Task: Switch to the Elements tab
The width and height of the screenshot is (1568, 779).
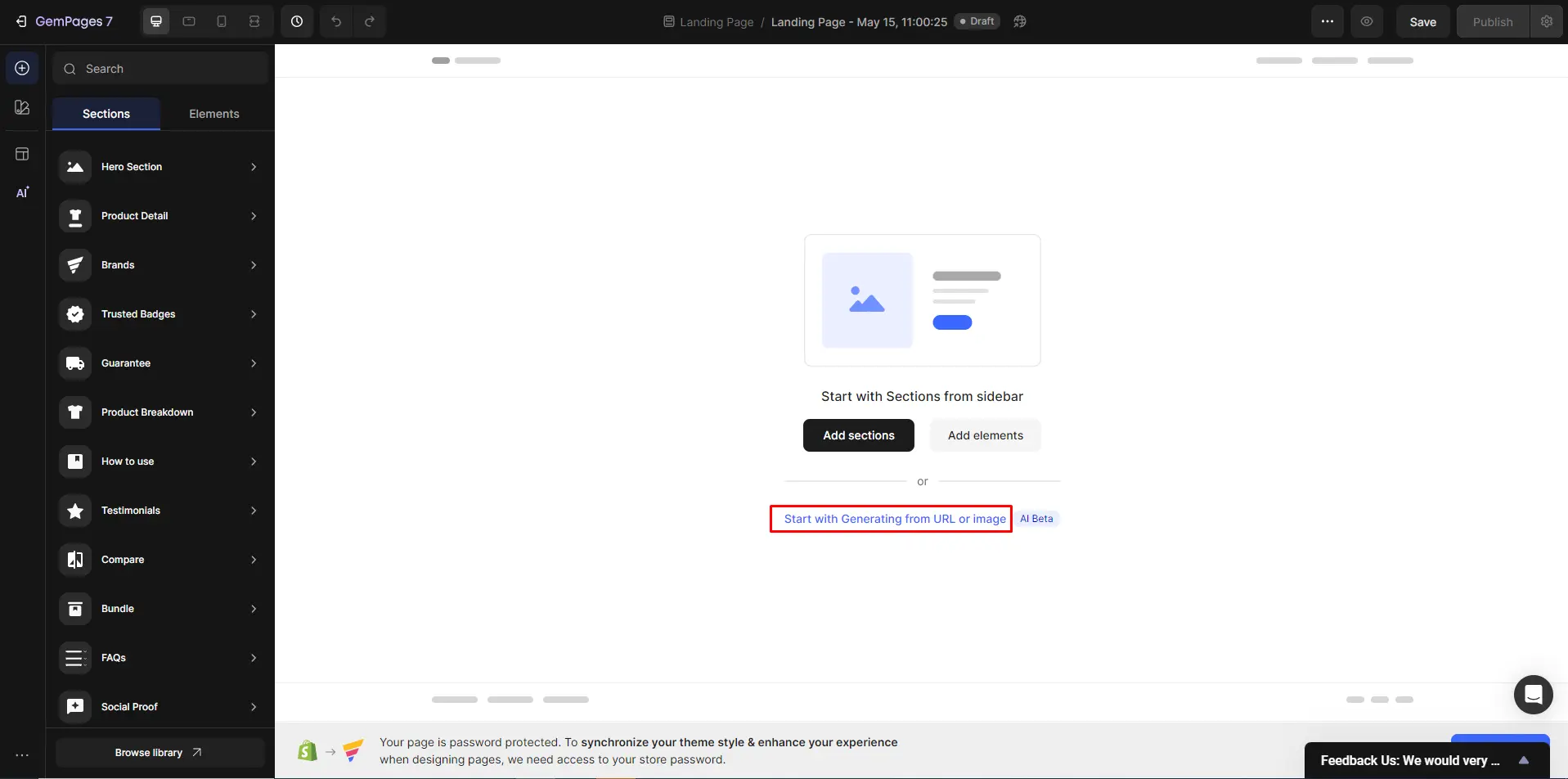Action: [x=213, y=113]
